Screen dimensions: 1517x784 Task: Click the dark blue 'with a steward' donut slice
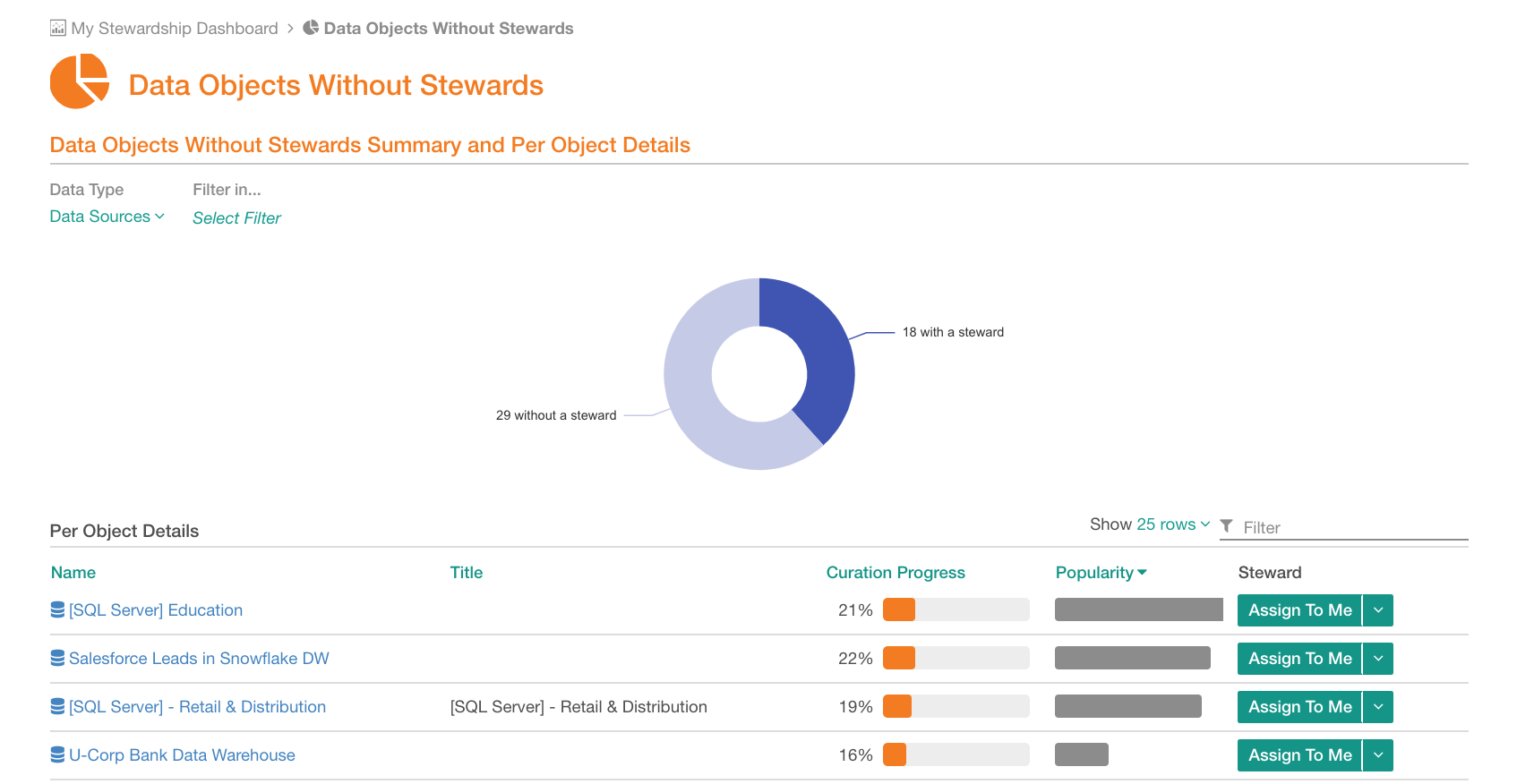click(x=828, y=358)
